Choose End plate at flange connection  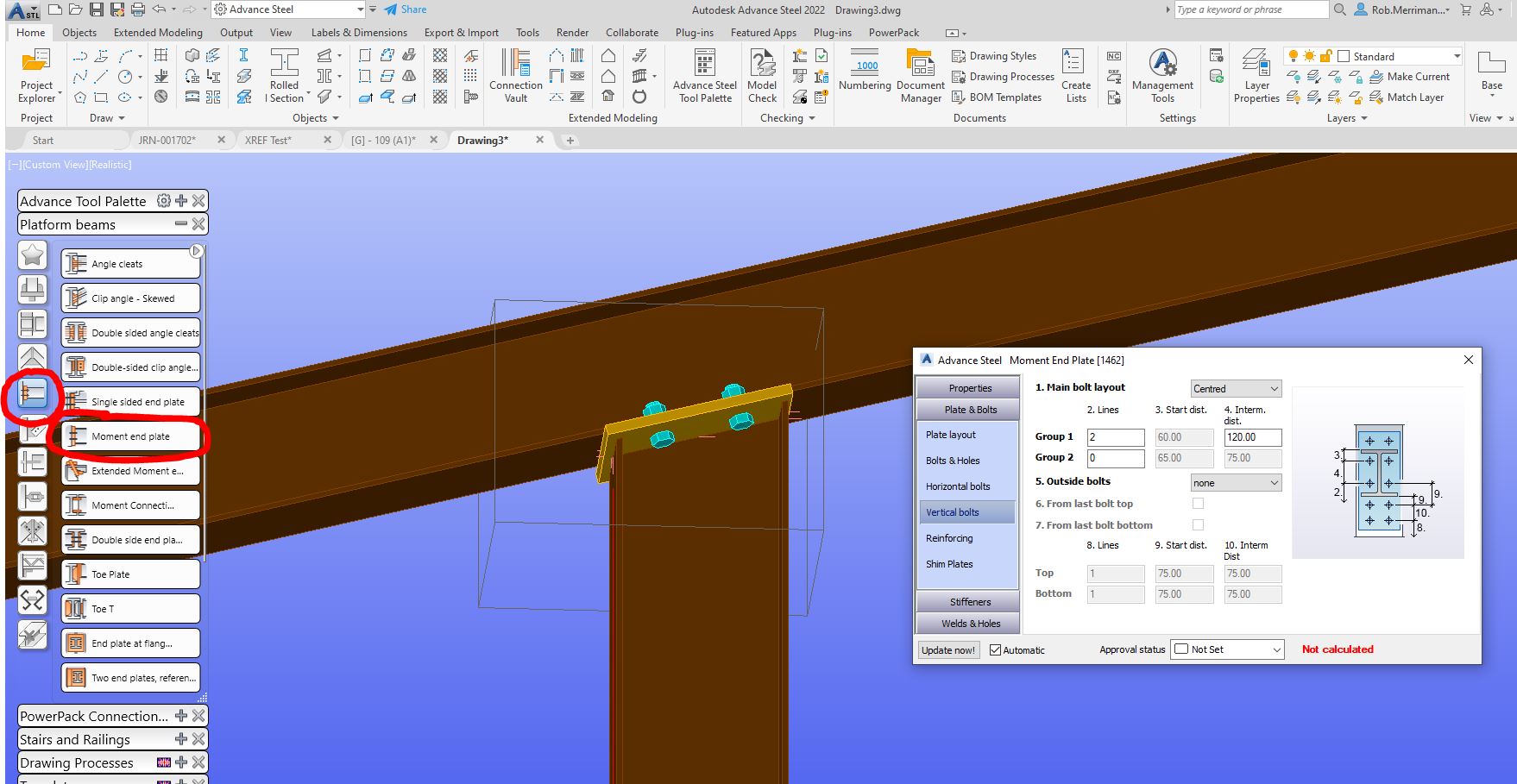(130, 643)
